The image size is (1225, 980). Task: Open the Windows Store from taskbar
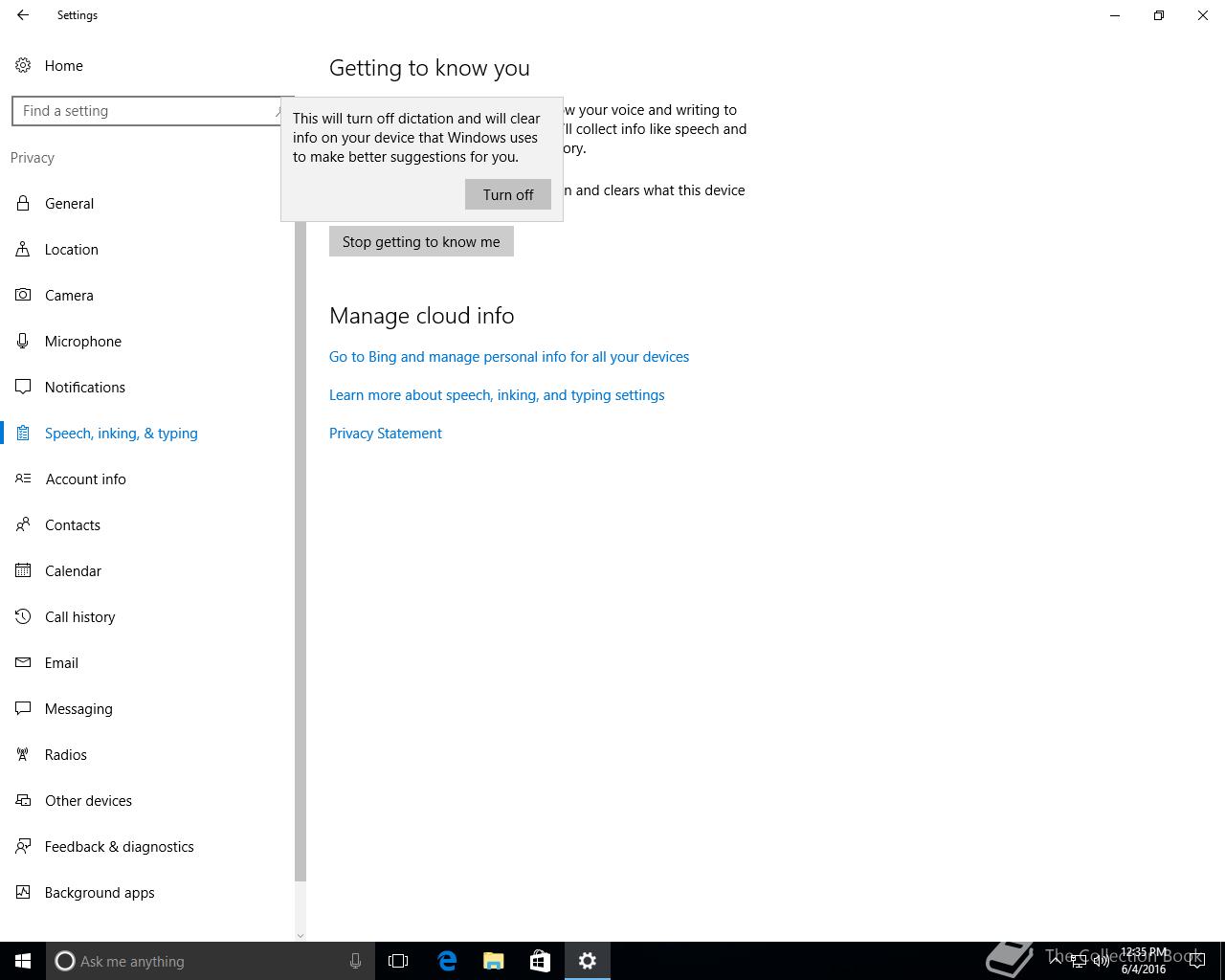coord(540,961)
